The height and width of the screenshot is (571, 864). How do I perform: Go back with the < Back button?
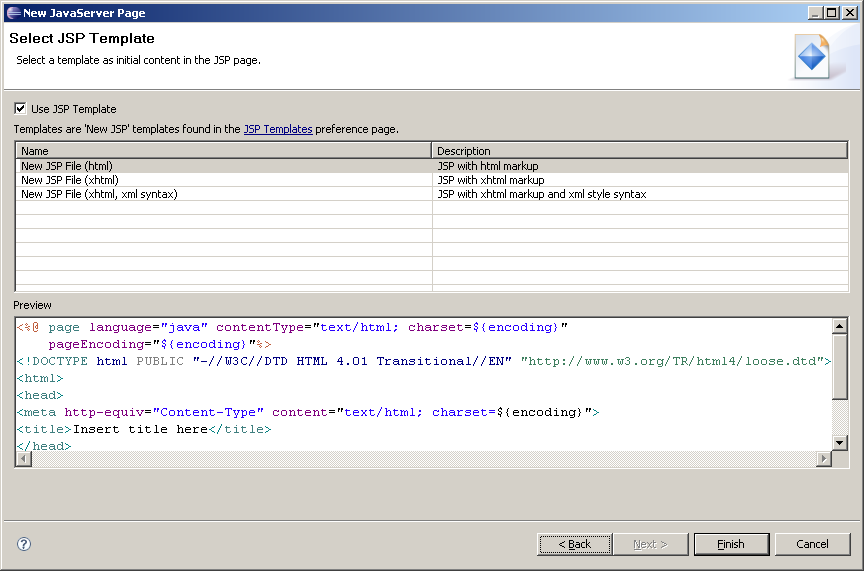coord(574,544)
